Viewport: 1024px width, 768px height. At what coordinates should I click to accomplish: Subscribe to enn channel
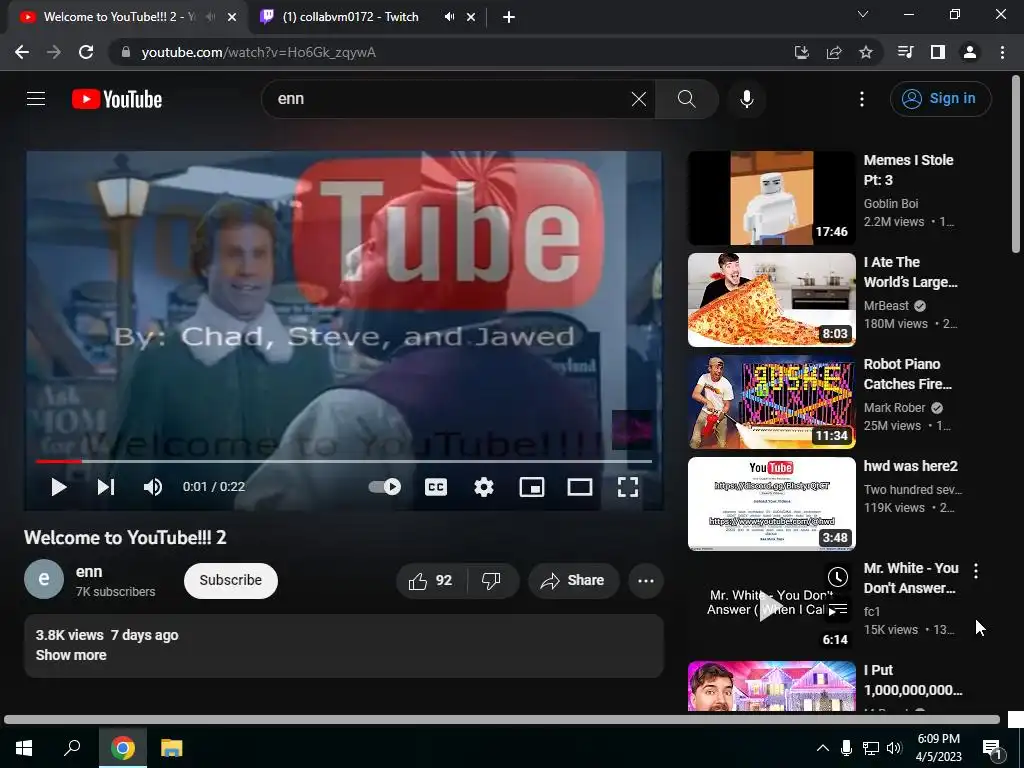[231, 581]
